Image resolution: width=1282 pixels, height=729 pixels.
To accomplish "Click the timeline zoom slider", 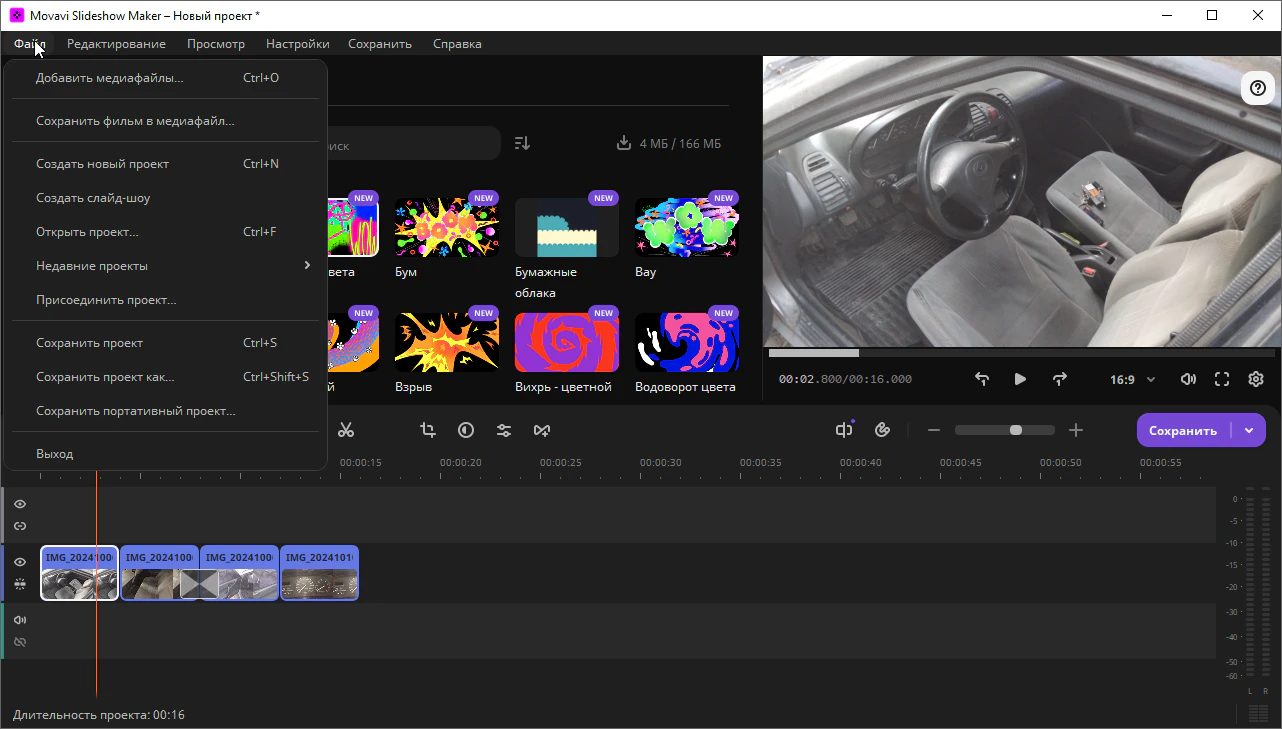I will click(x=1004, y=430).
